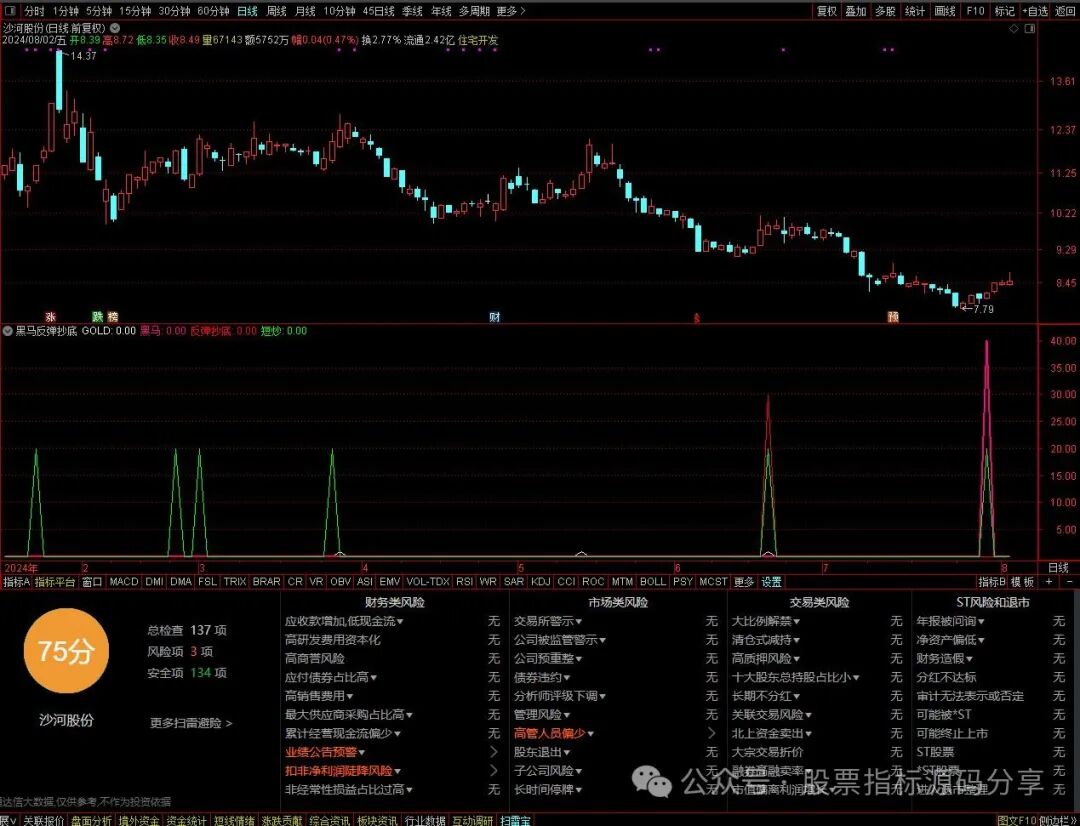Expand 更多 indicators list

pos(744,581)
